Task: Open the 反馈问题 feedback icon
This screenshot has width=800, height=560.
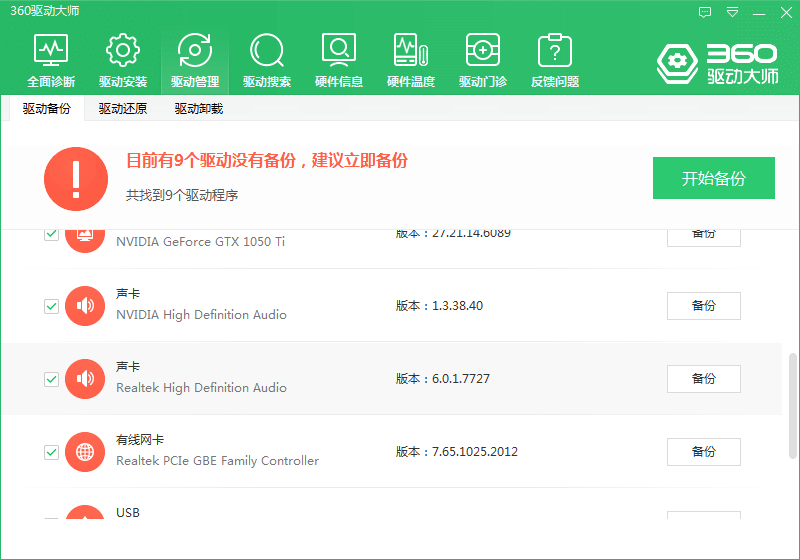Action: (555, 60)
